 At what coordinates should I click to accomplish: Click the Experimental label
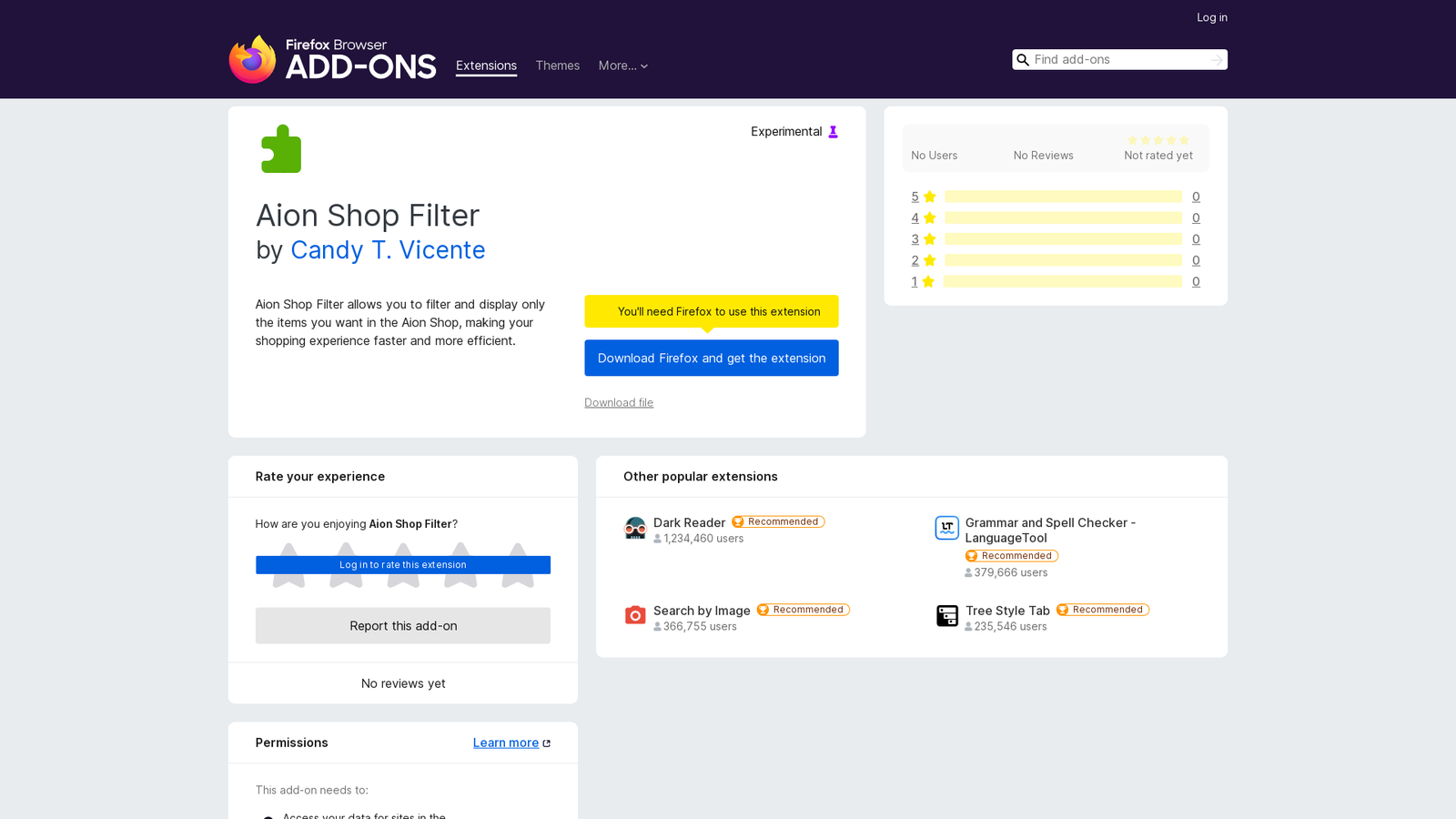(786, 132)
